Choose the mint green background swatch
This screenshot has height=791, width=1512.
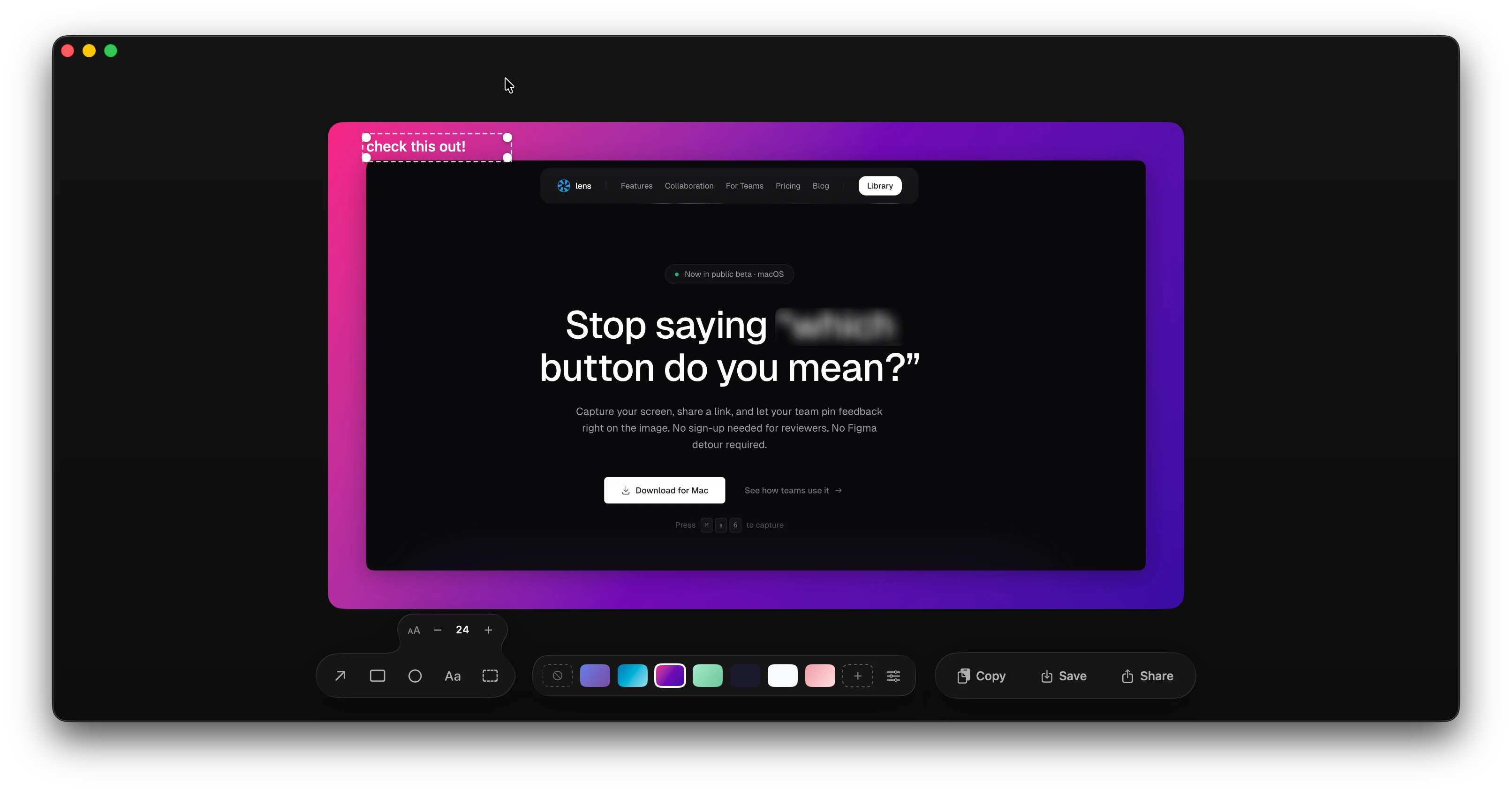tap(707, 676)
